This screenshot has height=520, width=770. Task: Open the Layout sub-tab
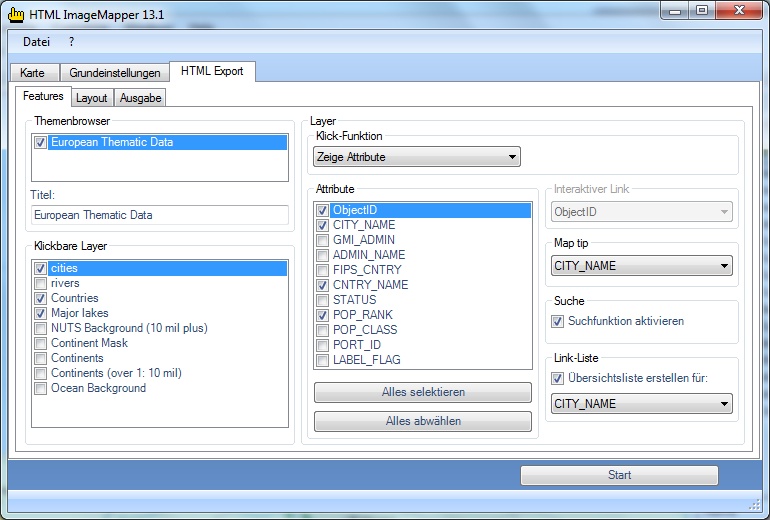(92, 98)
